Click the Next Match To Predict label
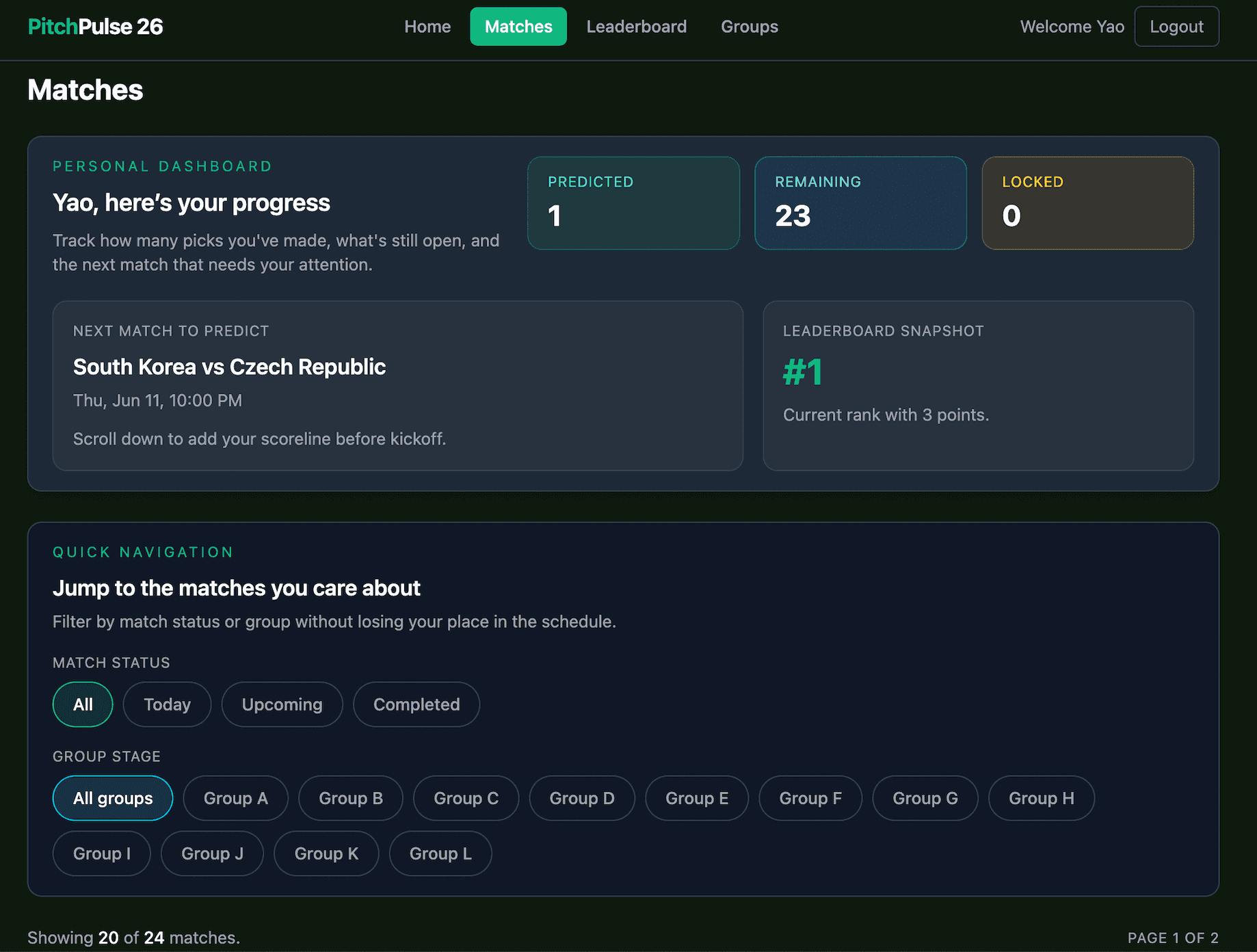Image resolution: width=1257 pixels, height=952 pixels. click(x=171, y=331)
